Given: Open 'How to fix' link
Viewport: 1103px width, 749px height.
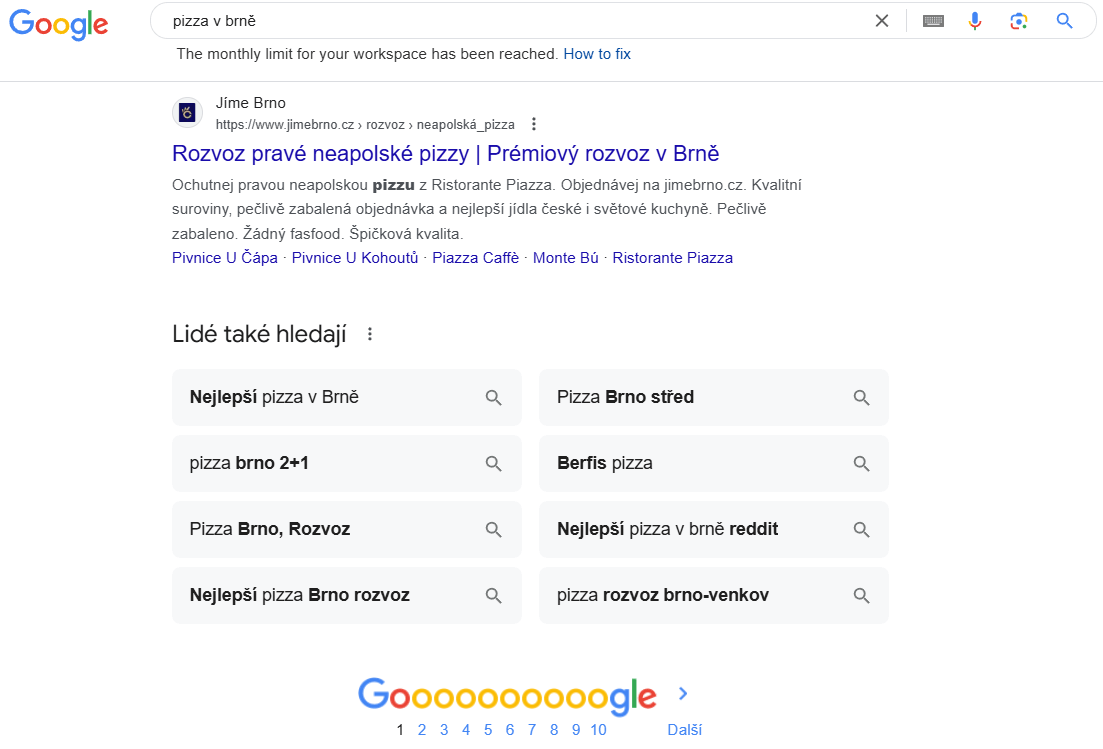Looking at the screenshot, I should tap(597, 54).
